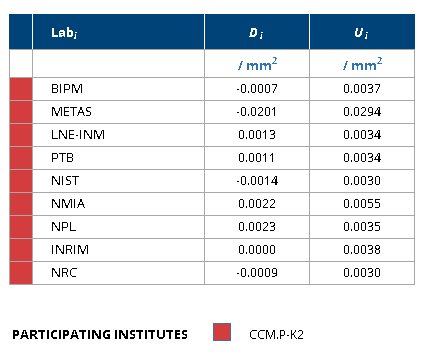Screen dimensions: 429x360
Task: Click the red marker beside BIPM
Action: coord(21,89)
